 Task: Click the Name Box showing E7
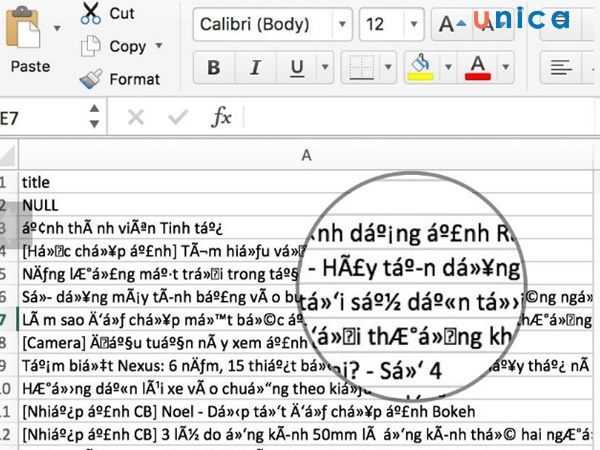click(x=42, y=117)
